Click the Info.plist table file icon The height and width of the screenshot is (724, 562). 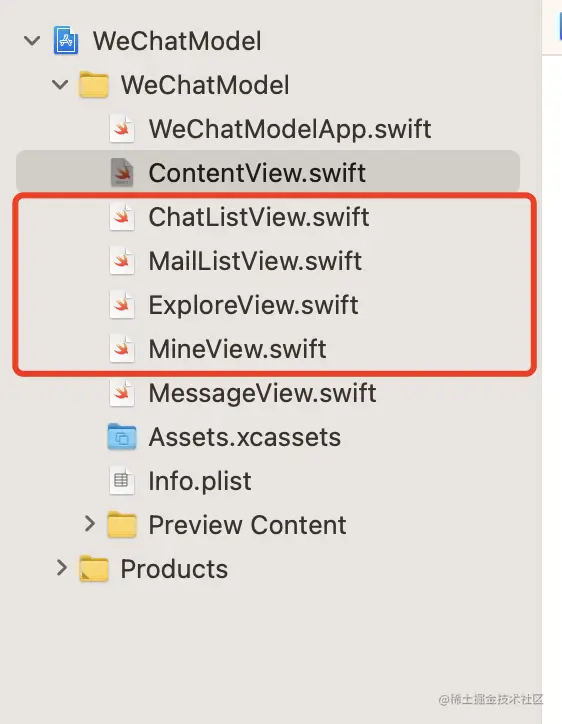click(122, 481)
